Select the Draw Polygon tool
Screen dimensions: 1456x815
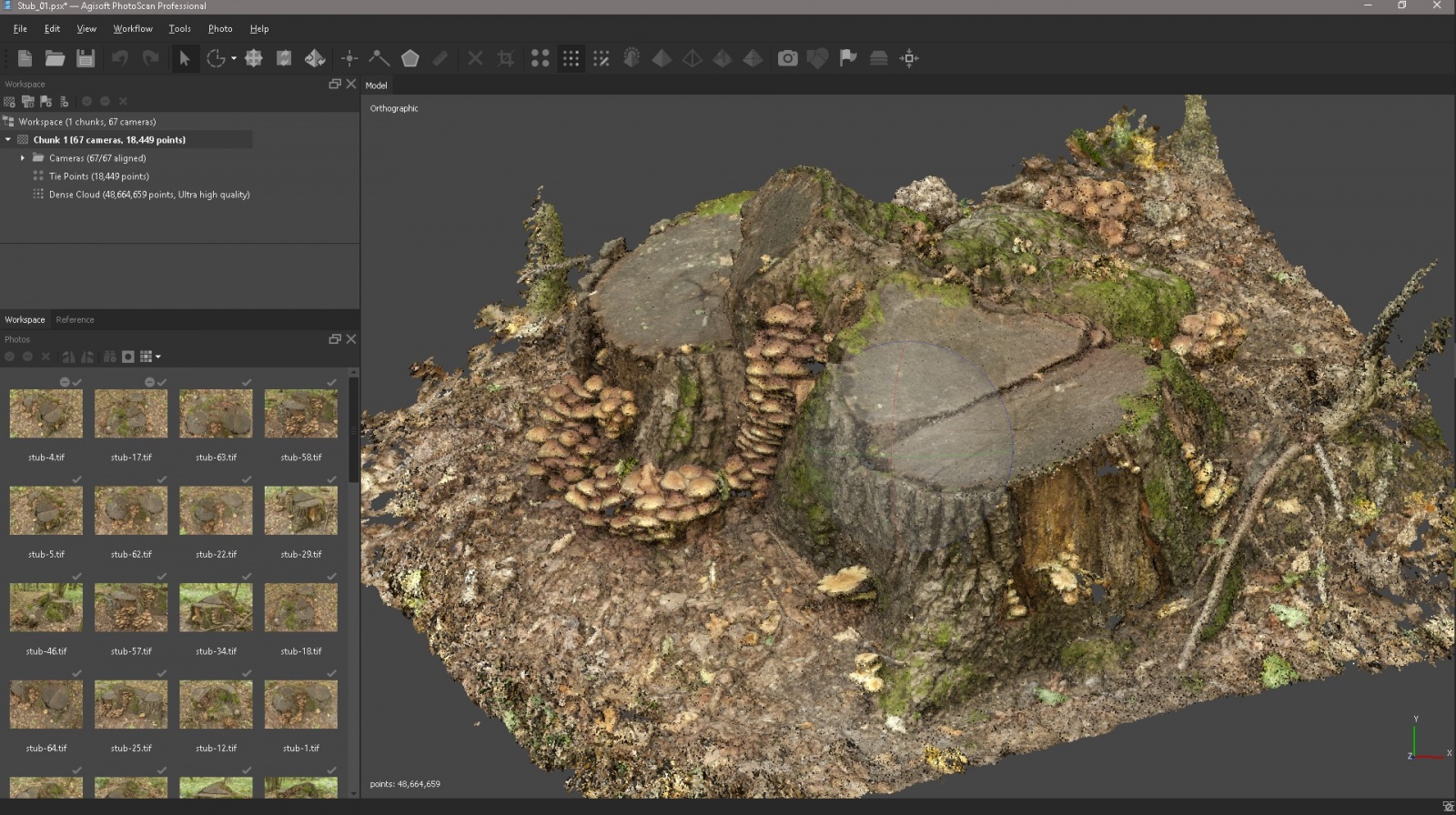[x=410, y=58]
